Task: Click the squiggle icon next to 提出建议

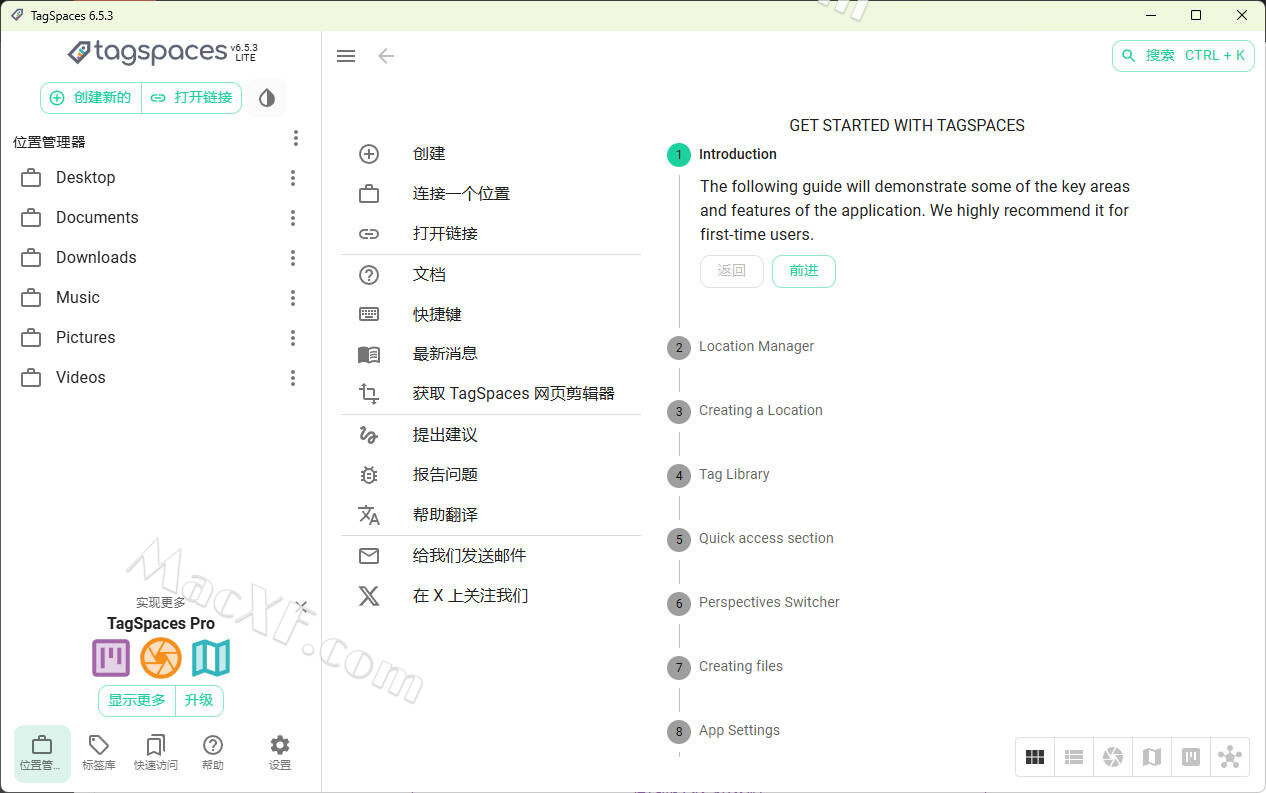Action: [x=369, y=435]
